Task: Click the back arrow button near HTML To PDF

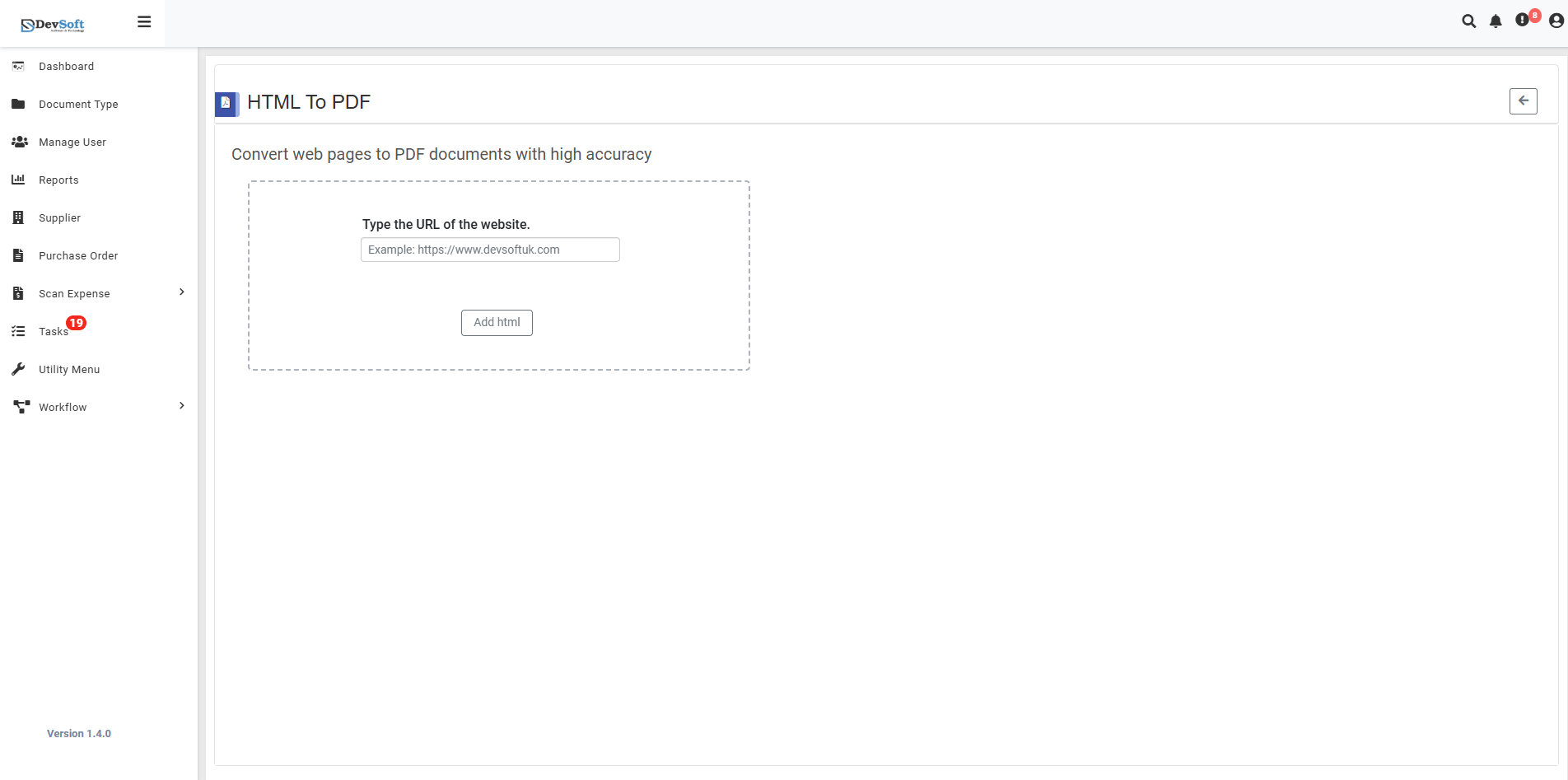Action: point(1523,100)
